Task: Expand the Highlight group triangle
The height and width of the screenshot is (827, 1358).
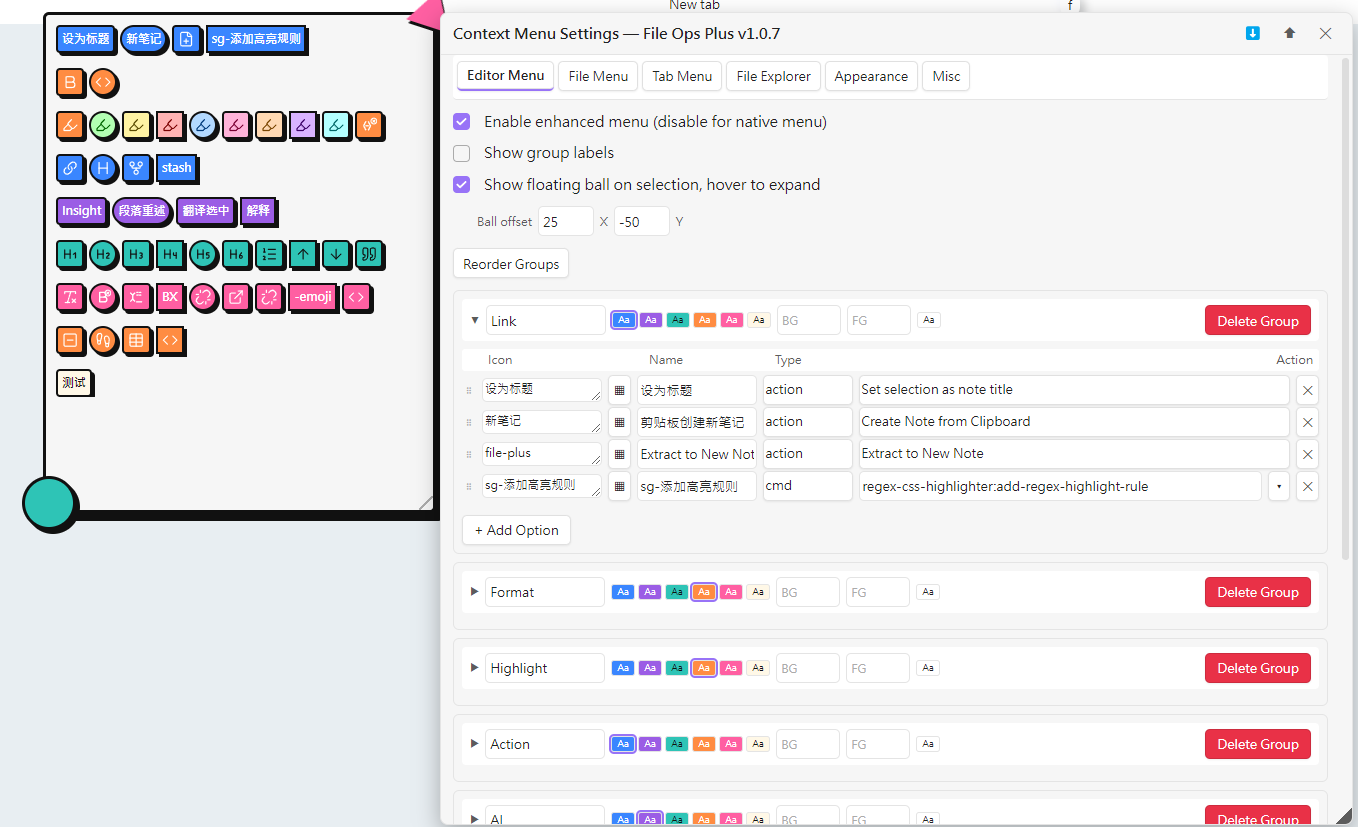Action: (475, 668)
